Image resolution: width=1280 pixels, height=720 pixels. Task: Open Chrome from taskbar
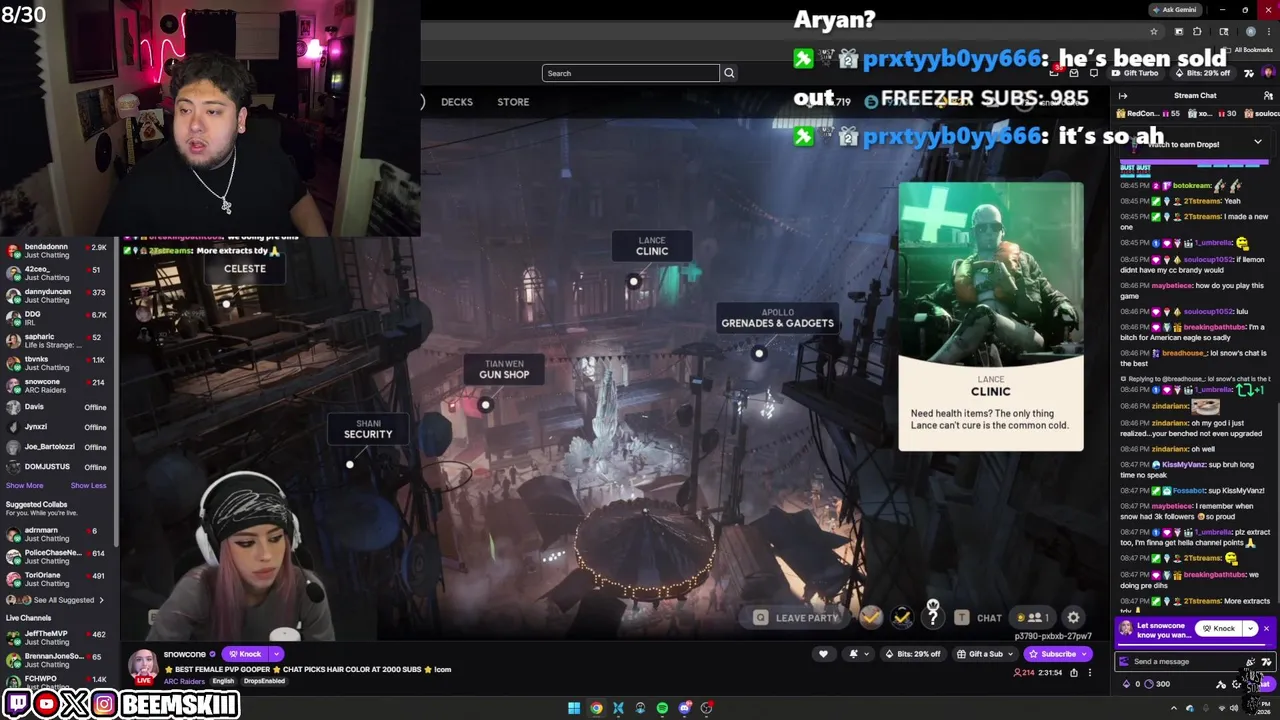point(596,708)
